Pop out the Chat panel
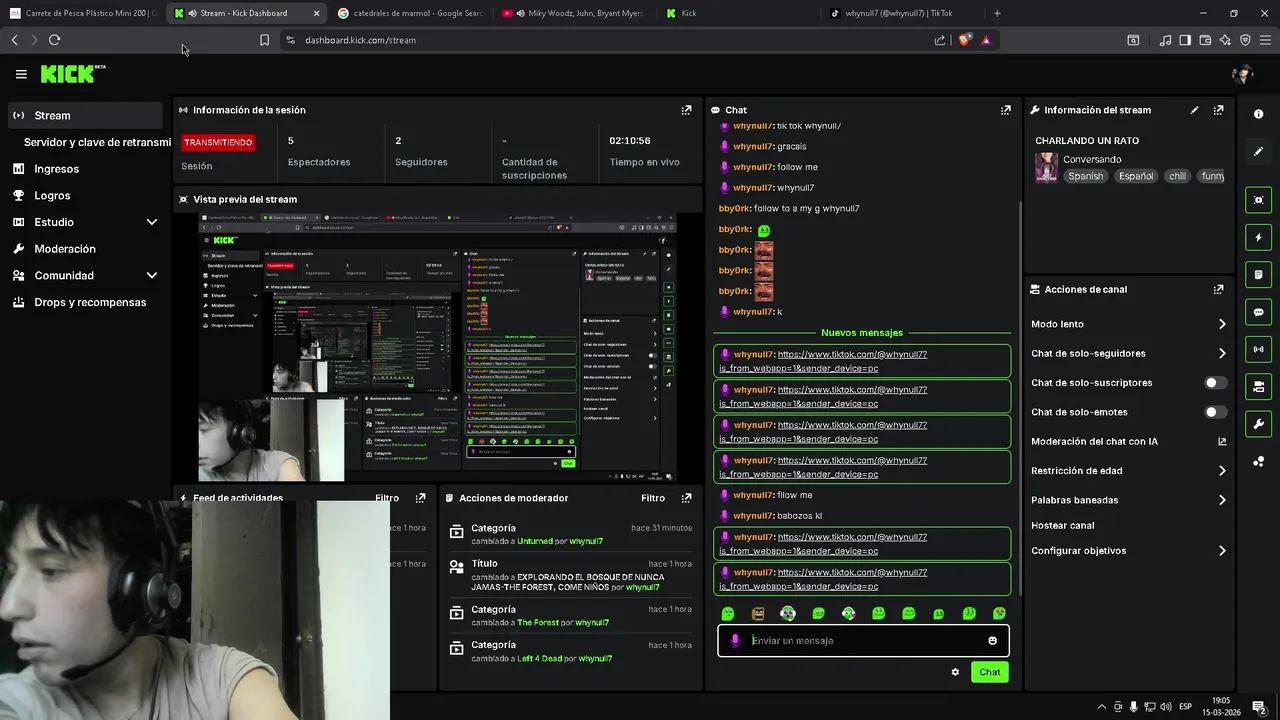 (x=1005, y=110)
